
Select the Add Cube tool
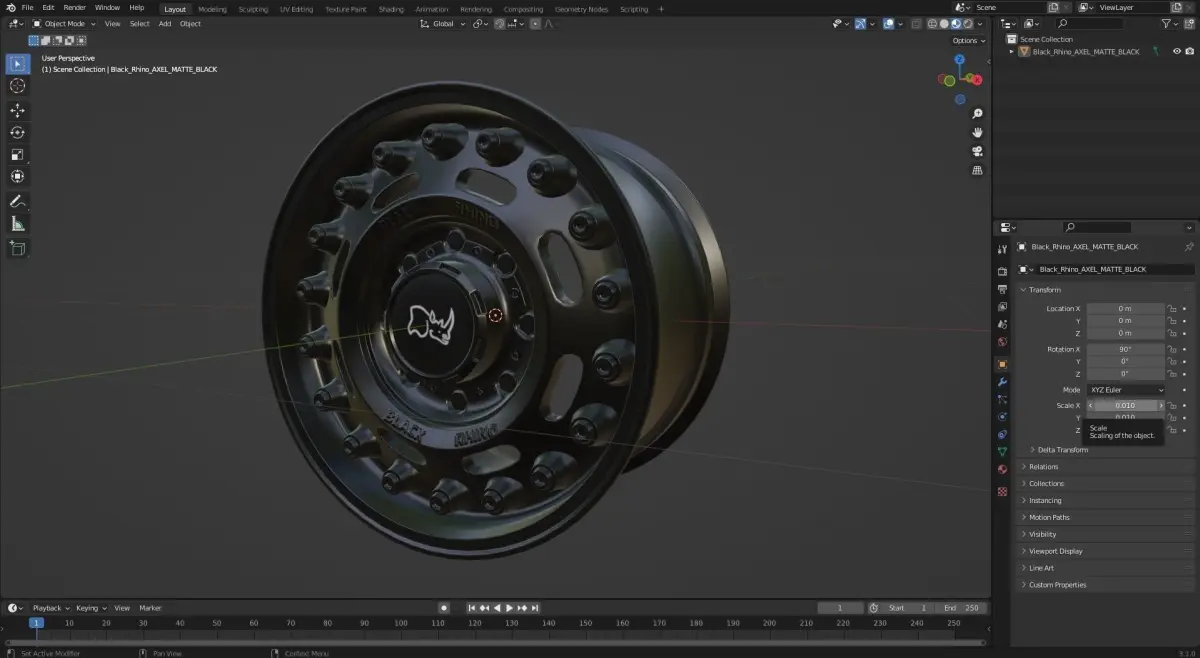coord(17,248)
